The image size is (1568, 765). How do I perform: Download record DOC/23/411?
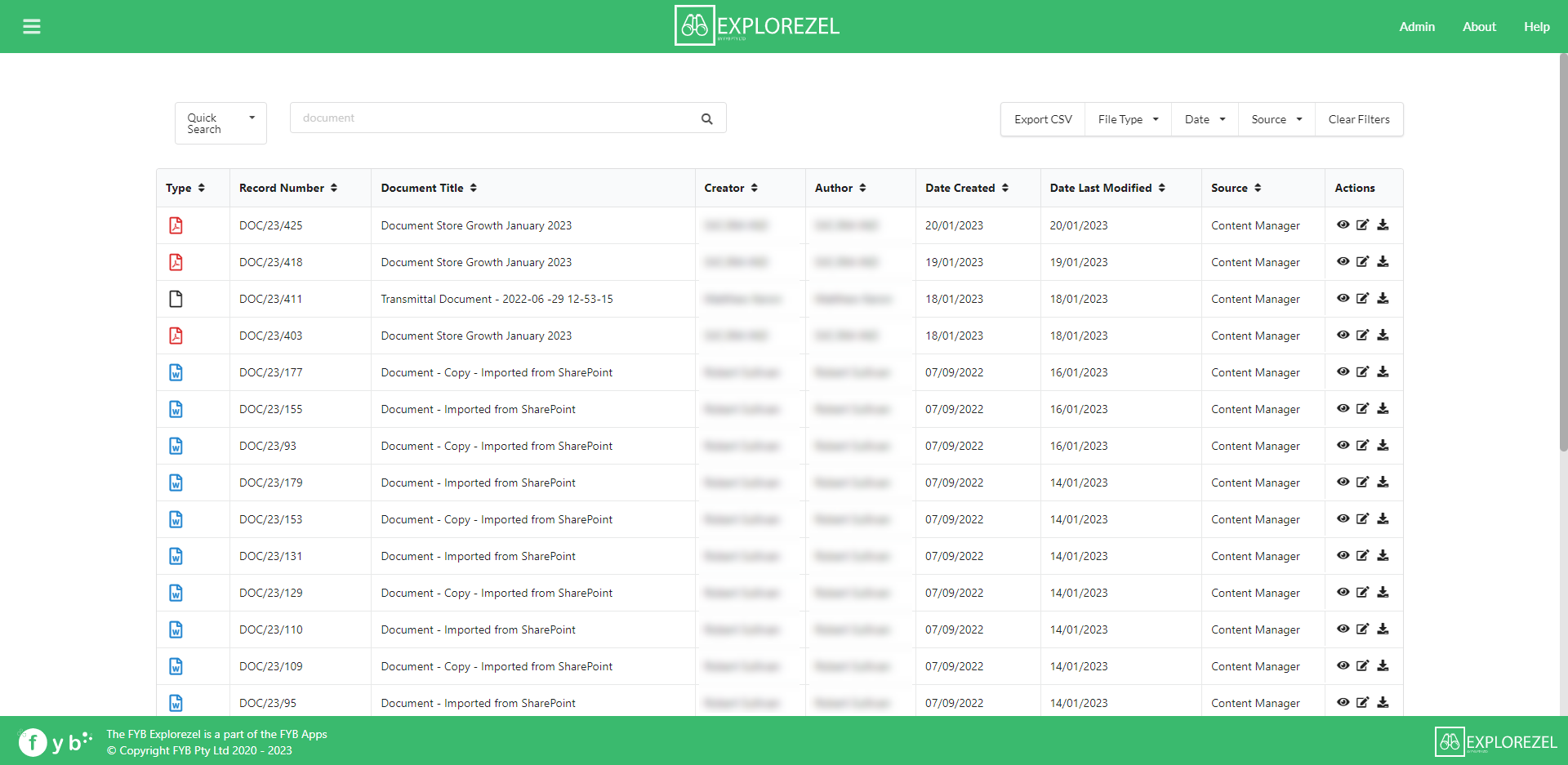tap(1383, 298)
